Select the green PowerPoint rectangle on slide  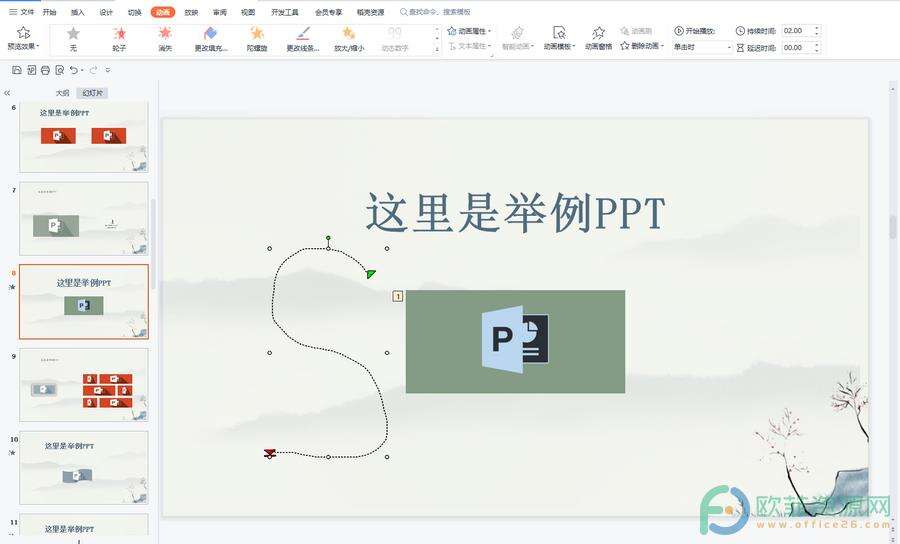click(x=515, y=341)
